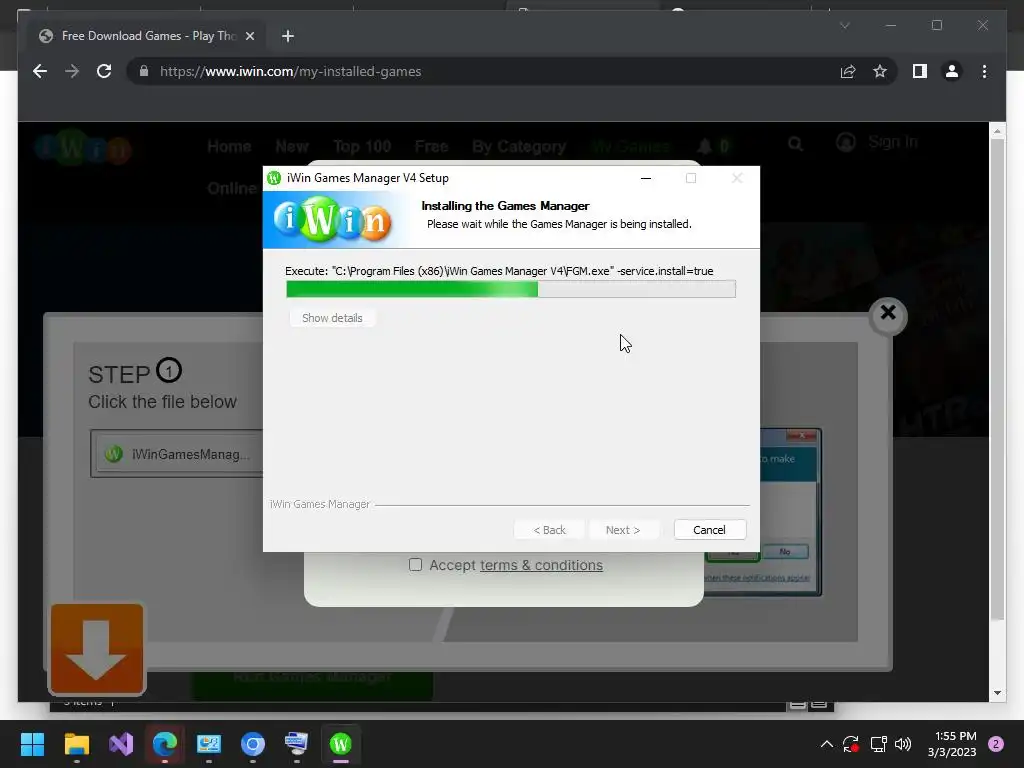Close the Free Download Games tab

coord(249,36)
